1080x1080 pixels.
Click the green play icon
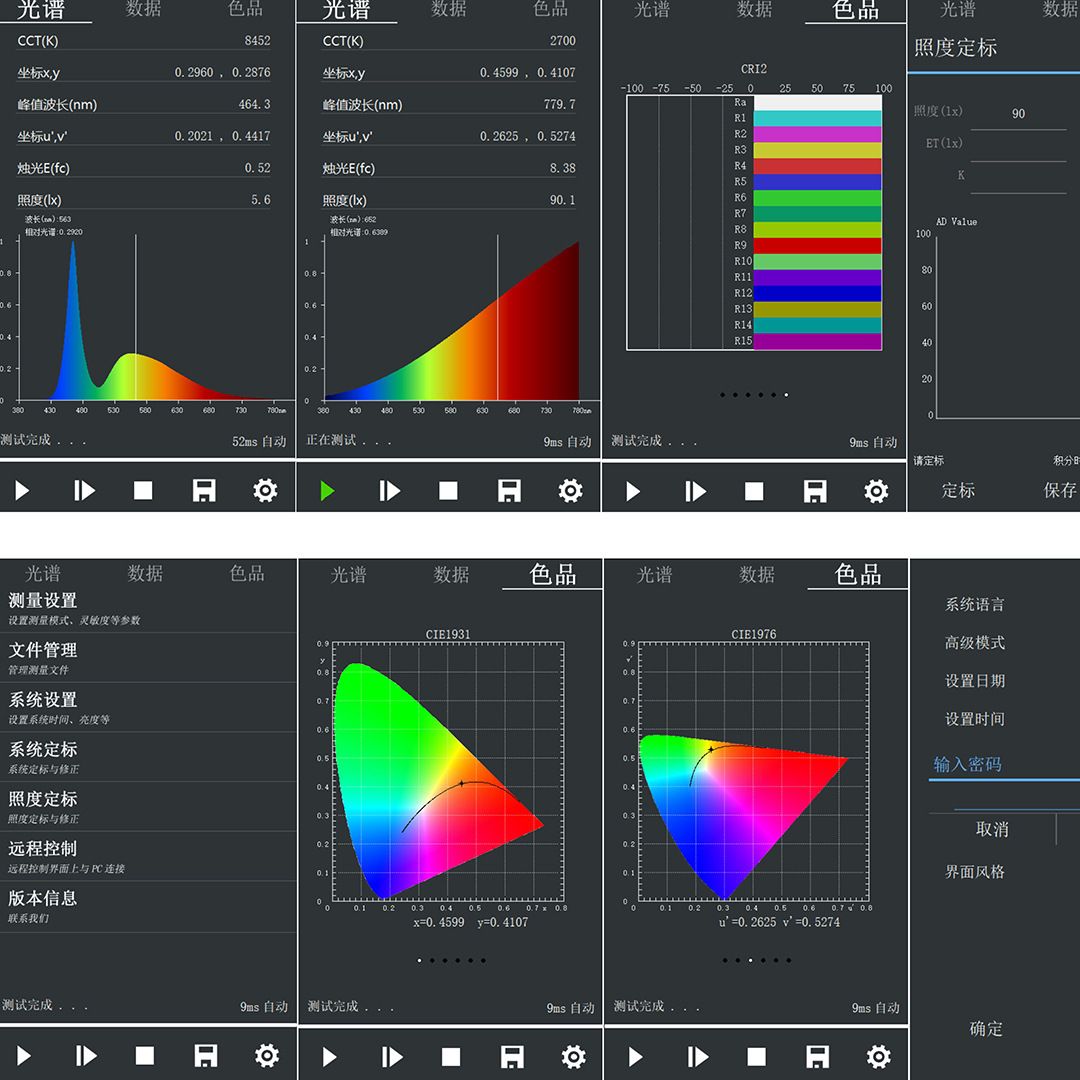[x=327, y=490]
